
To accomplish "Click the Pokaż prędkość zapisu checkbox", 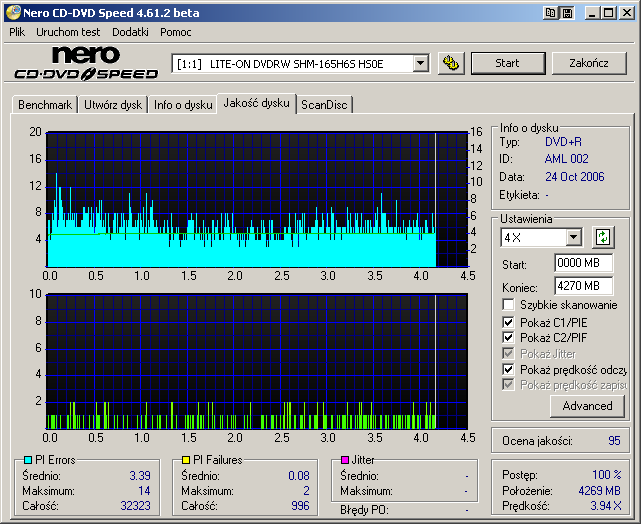I will coord(508,385).
